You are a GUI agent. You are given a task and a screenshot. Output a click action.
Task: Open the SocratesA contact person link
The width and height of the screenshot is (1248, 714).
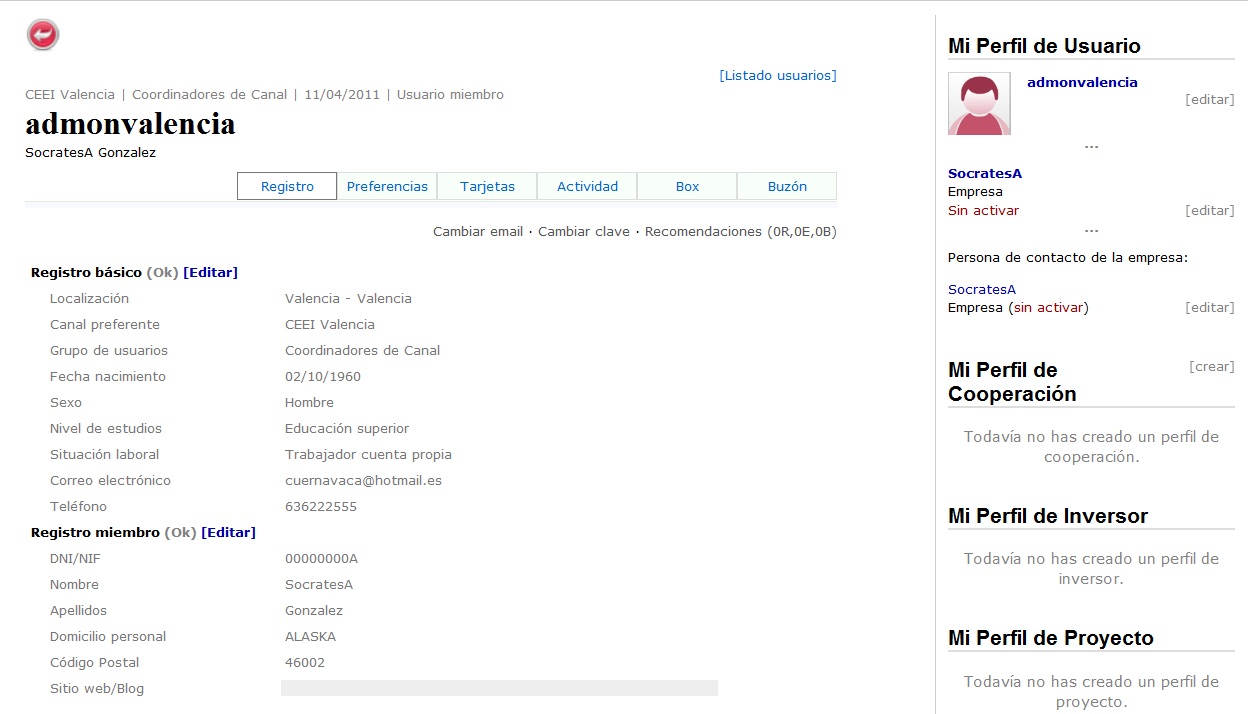tap(982, 289)
